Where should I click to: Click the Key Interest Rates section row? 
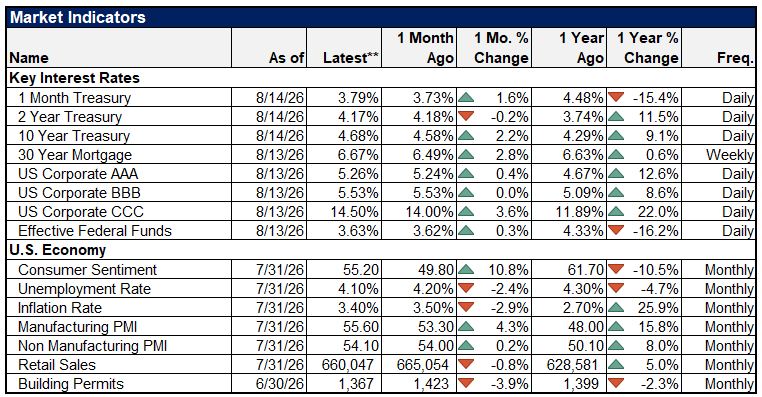(381, 78)
